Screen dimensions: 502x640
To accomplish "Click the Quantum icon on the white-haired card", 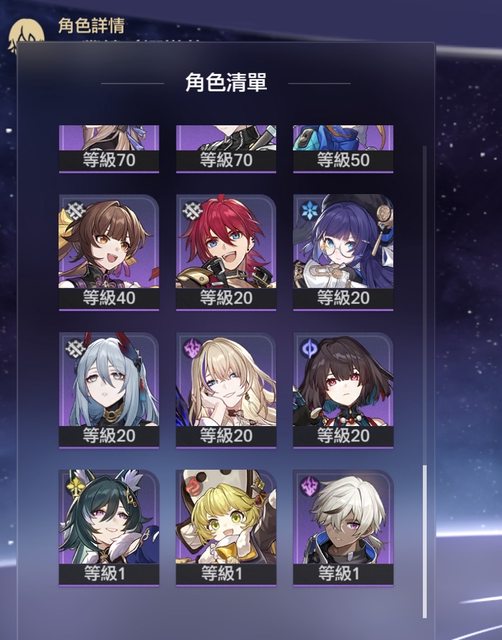I will [309, 487].
